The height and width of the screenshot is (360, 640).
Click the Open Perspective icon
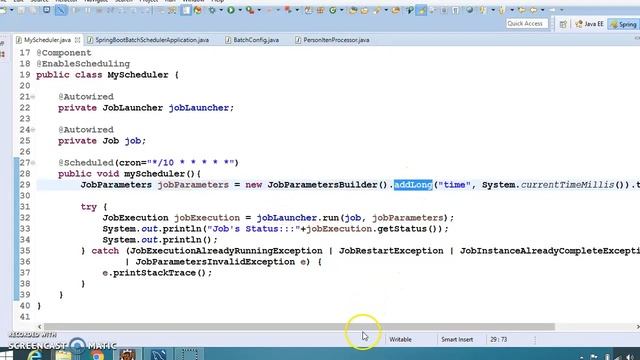click(563, 24)
